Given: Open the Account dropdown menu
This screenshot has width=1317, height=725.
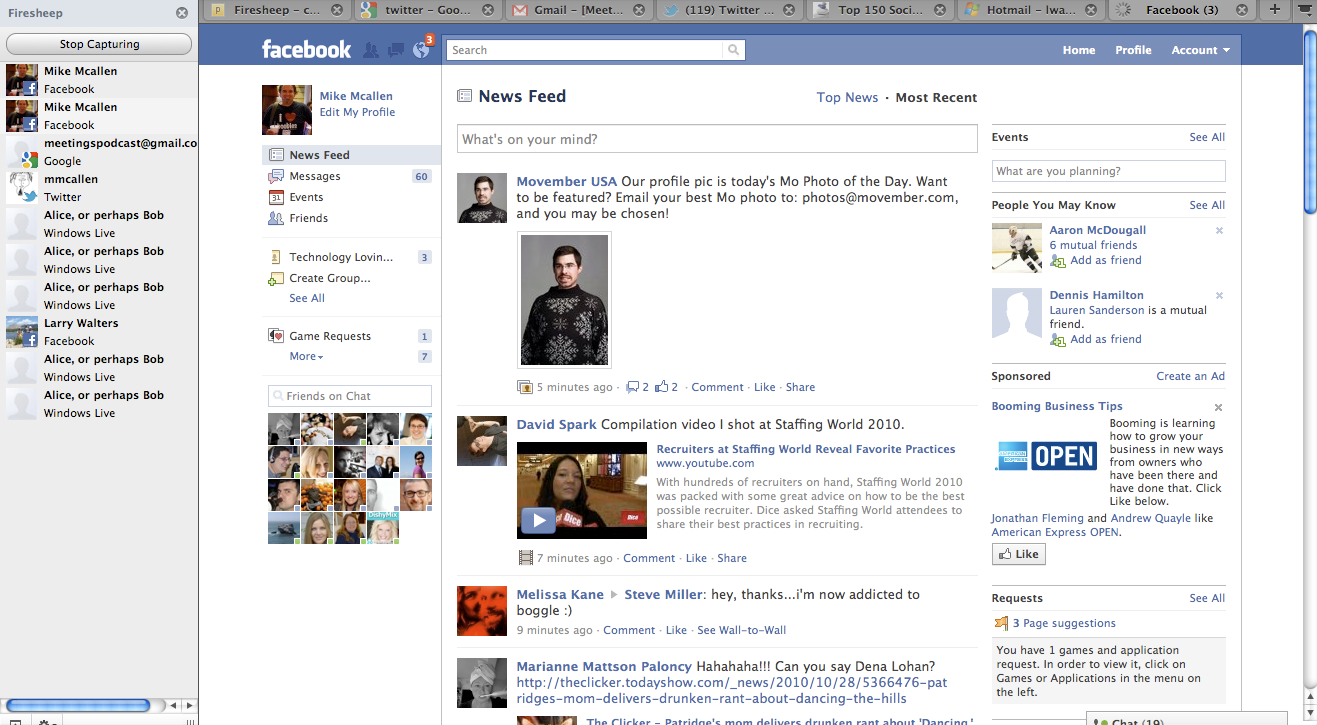Looking at the screenshot, I should [x=1200, y=50].
